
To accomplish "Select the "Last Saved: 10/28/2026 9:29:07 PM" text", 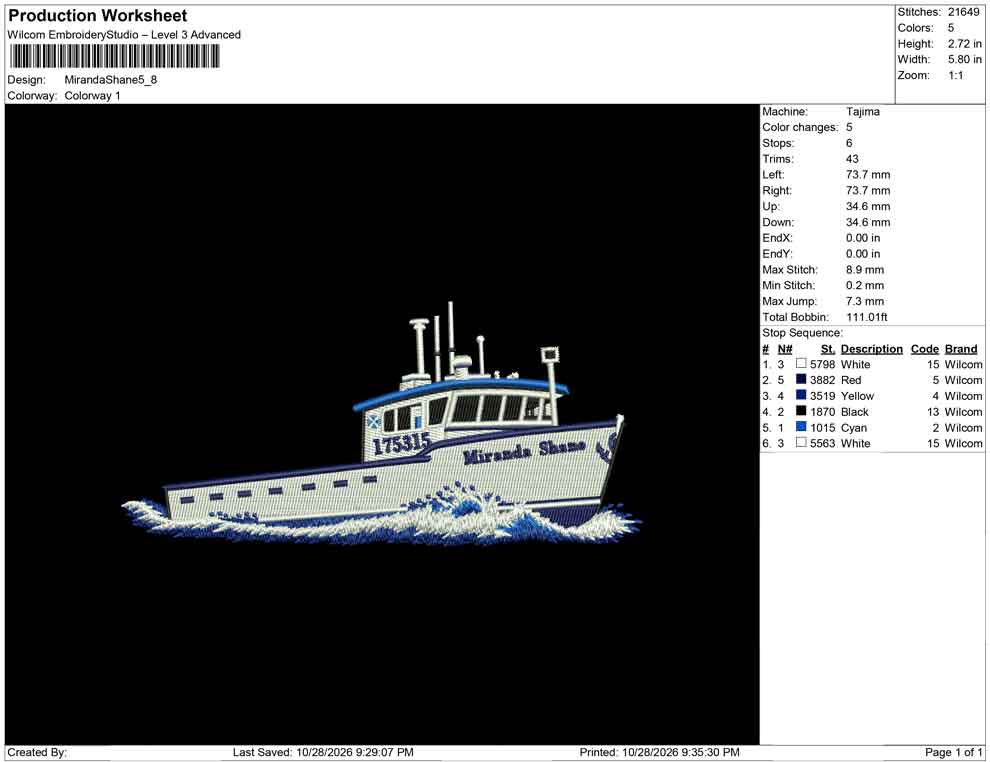I will click(323, 752).
